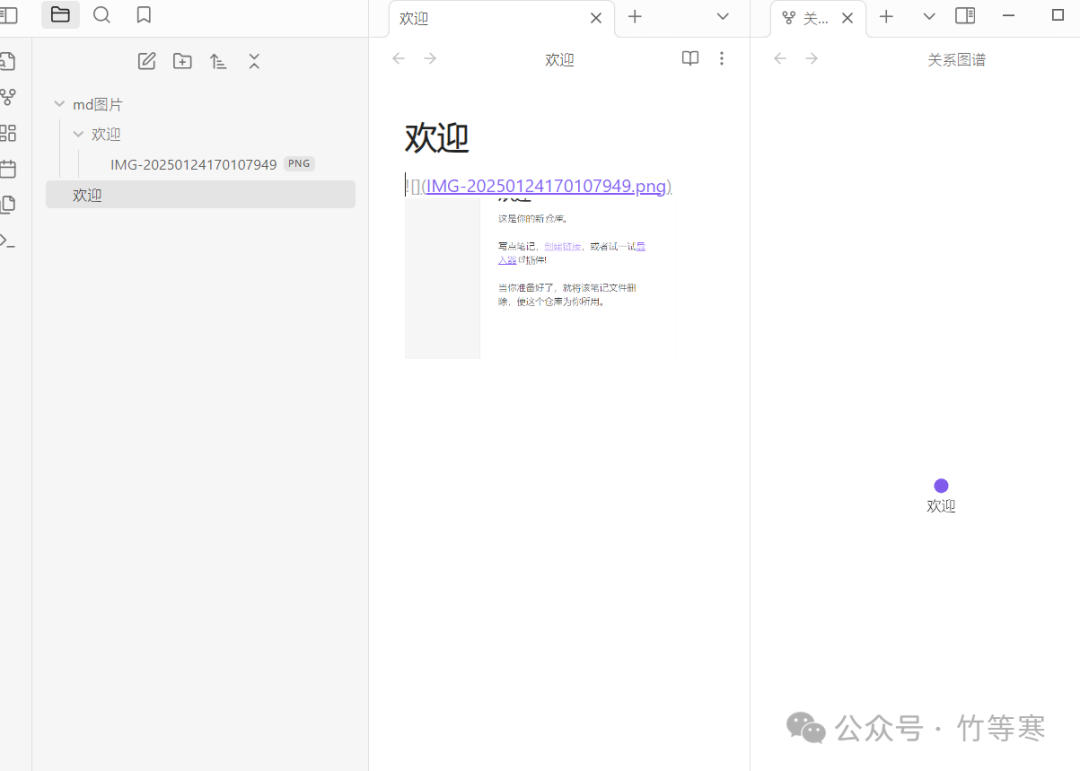Toggle the left sidebar
The image size is (1080, 771).
pos(8,15)
